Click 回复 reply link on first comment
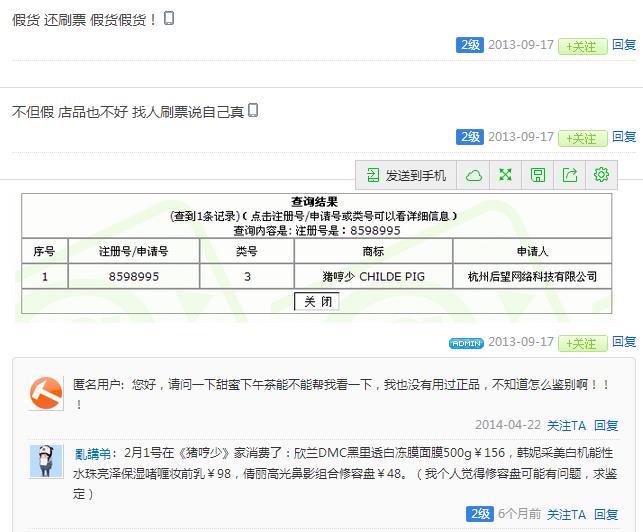The width and height of the screenshot is (643, 532). 624,45
